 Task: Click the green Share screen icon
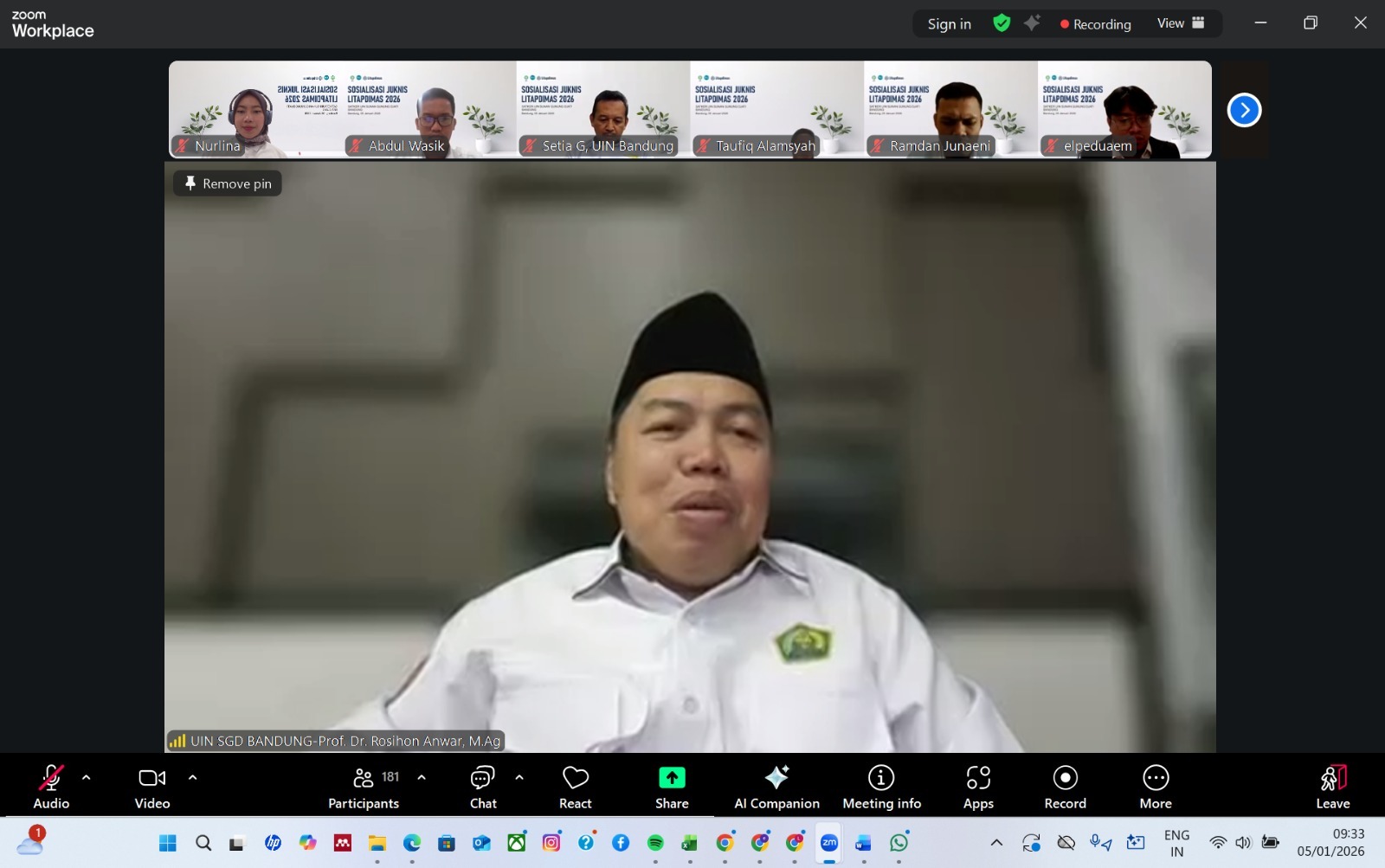click(672, 778)
